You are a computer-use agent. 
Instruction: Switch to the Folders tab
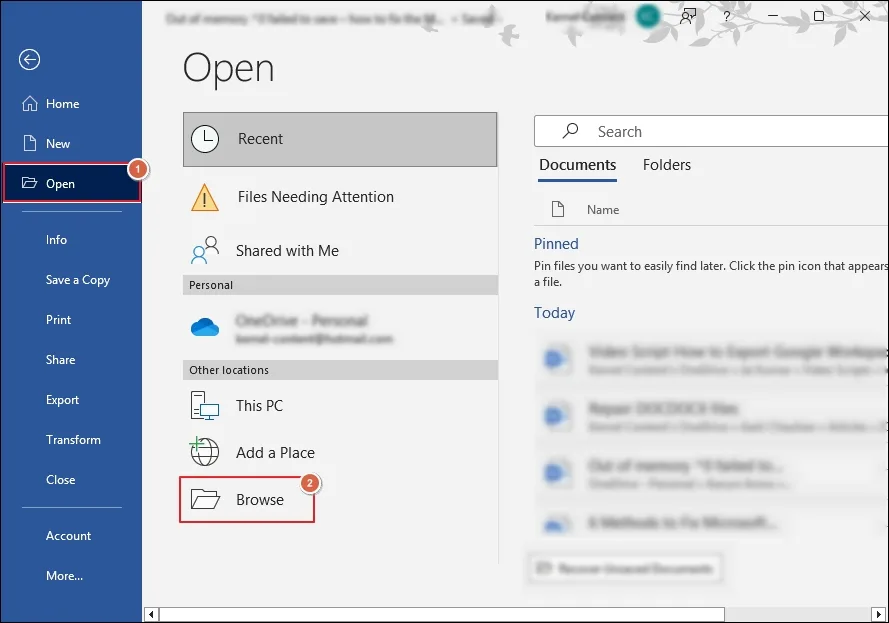667,165
